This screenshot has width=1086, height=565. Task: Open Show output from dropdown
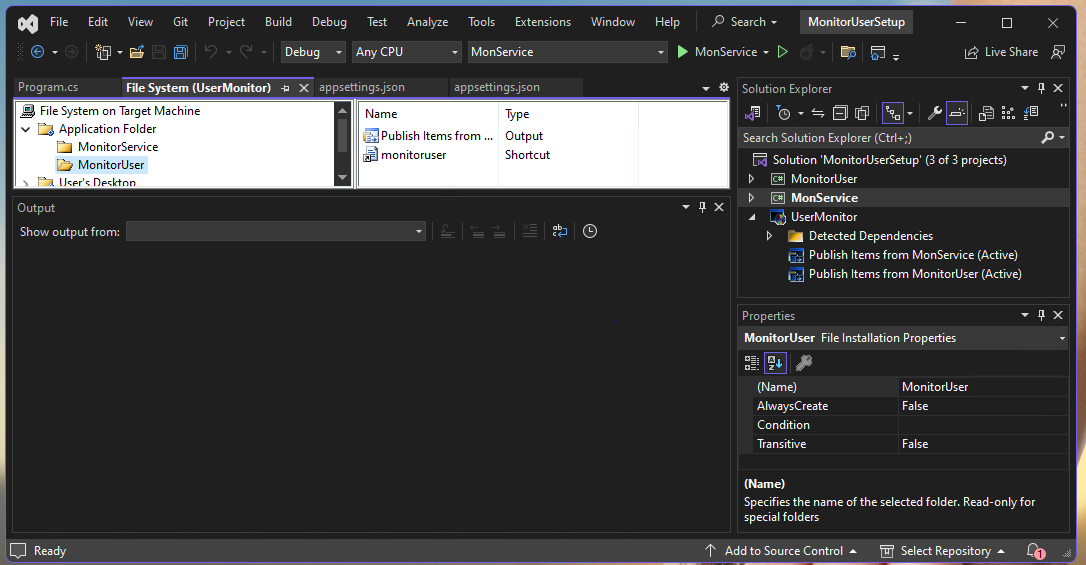click(x=276, y=231)
